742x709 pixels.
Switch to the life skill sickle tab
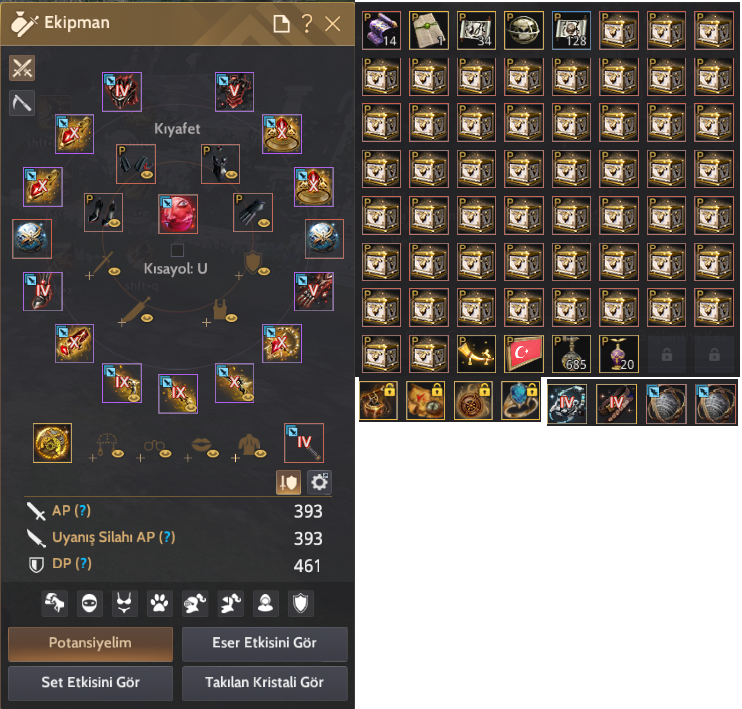click(22, 103)
